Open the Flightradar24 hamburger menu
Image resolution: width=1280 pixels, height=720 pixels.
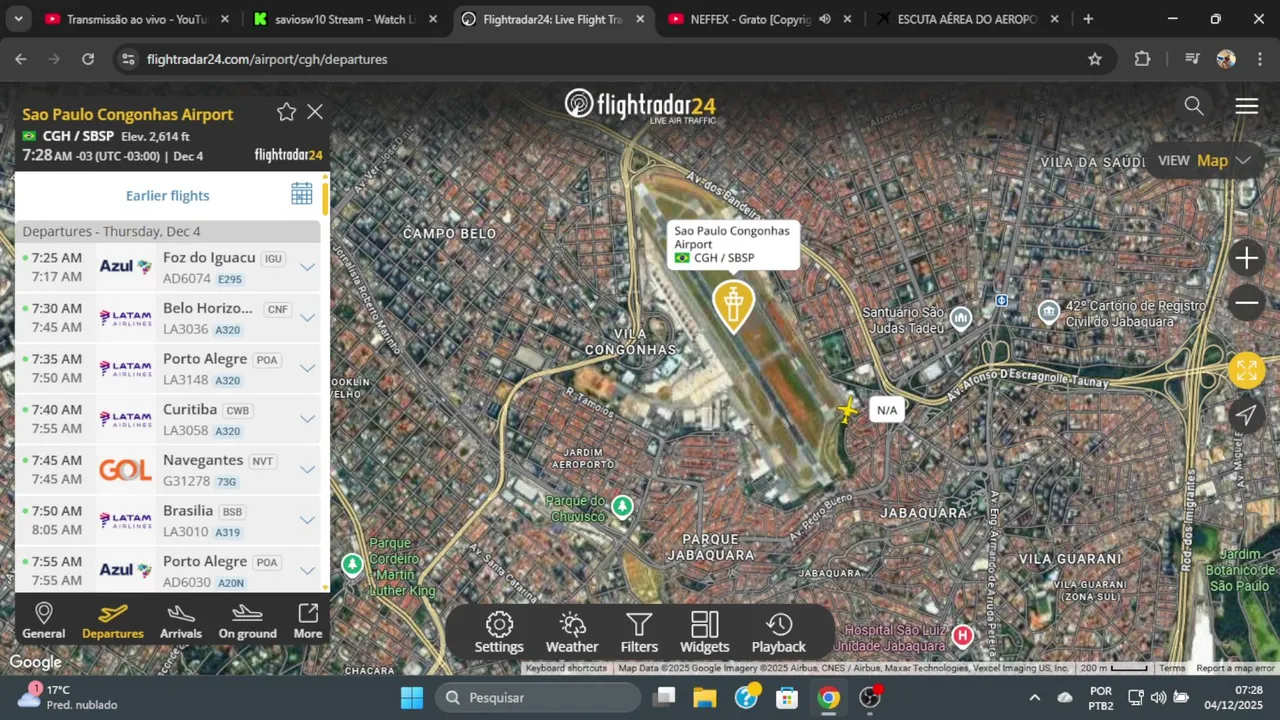tap(1246, 106)
